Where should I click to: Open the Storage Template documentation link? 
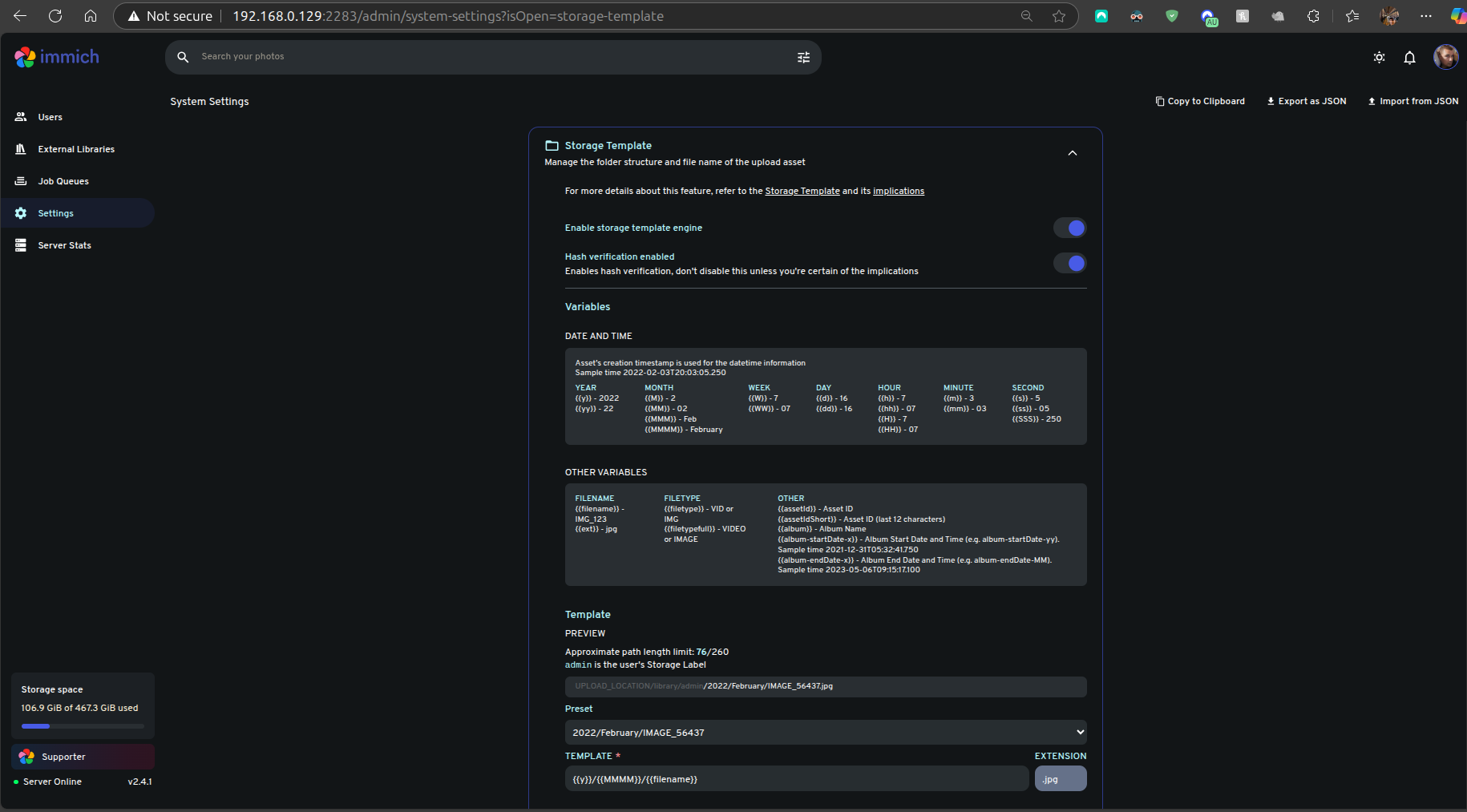tap(802, 191)
